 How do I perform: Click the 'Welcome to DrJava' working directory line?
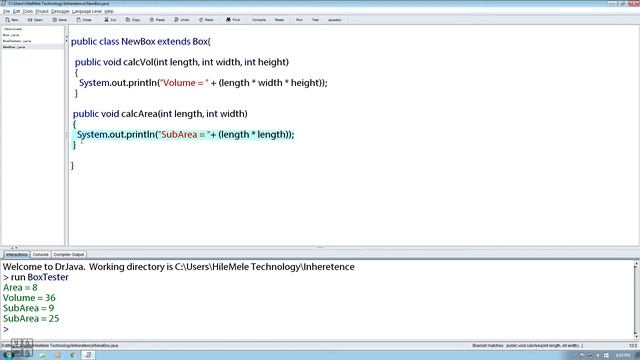tap(178, 267)
